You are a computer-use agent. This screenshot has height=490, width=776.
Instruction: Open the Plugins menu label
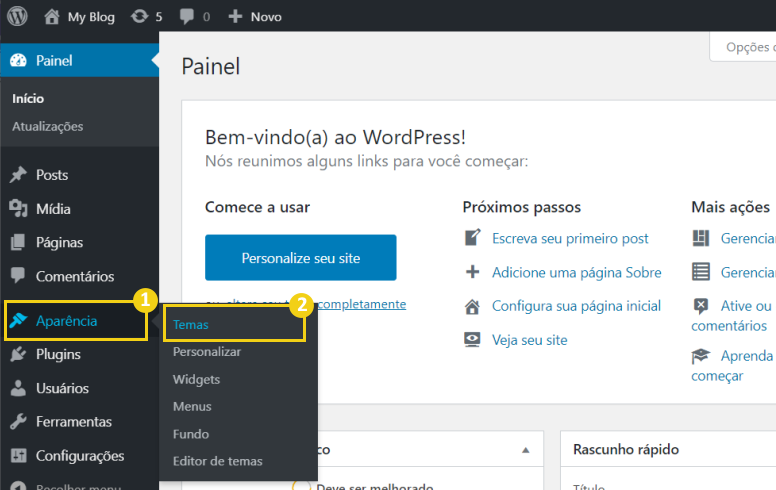58,354
